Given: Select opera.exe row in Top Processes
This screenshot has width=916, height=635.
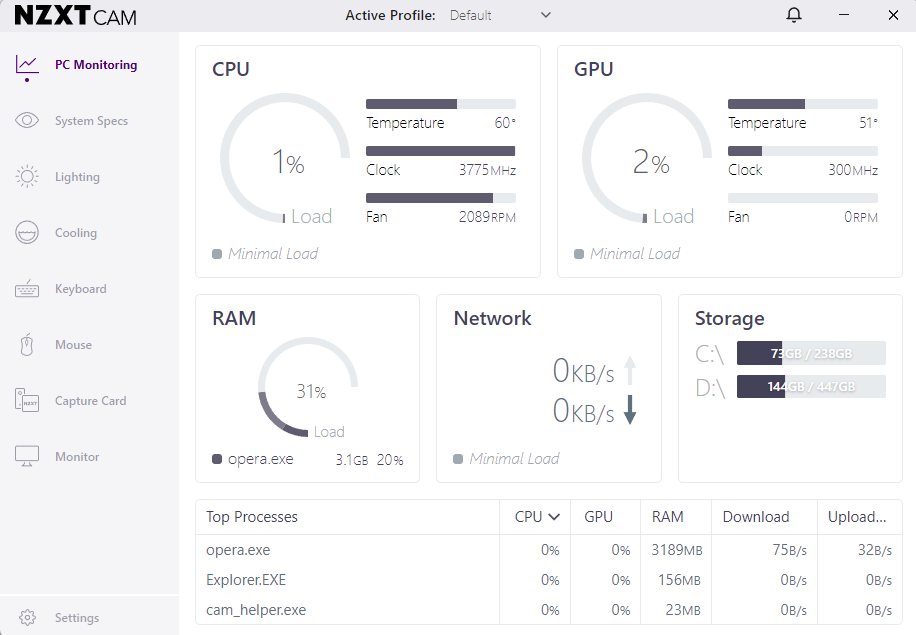Looking at the screenshot, I should (549, 550).
